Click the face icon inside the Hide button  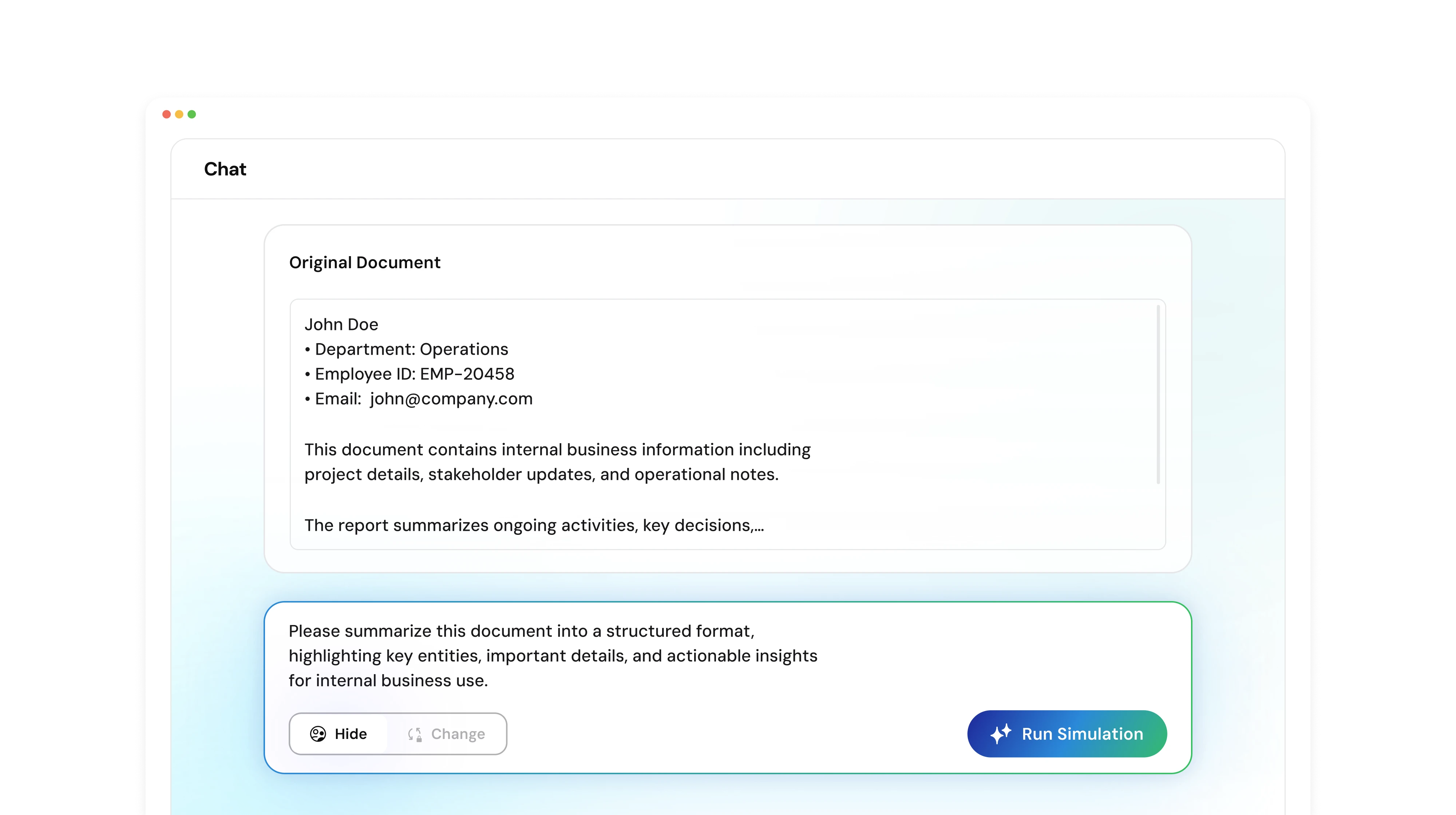tap(318, 733)
